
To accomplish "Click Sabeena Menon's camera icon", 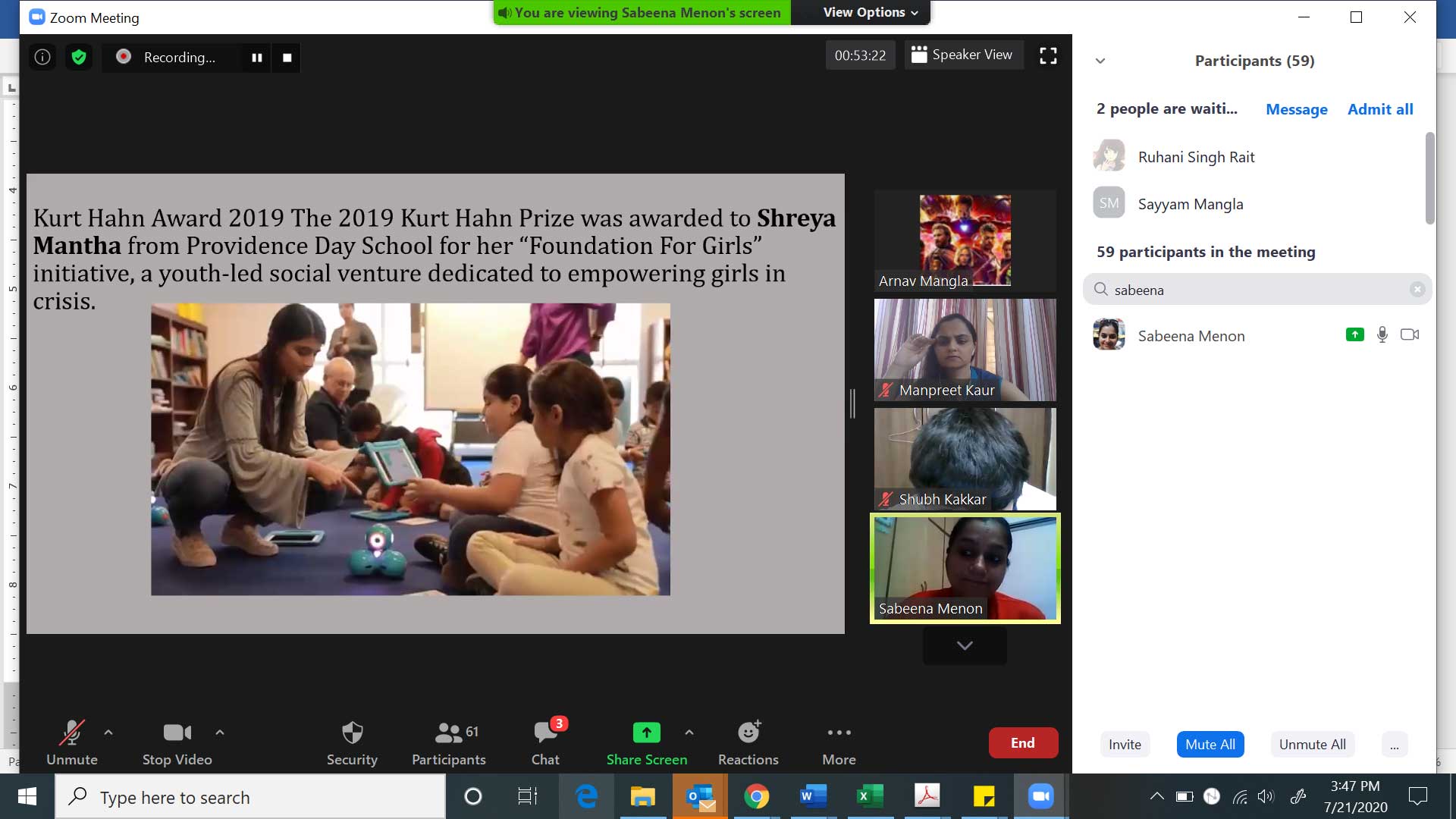I will [x=1410, y=334].
